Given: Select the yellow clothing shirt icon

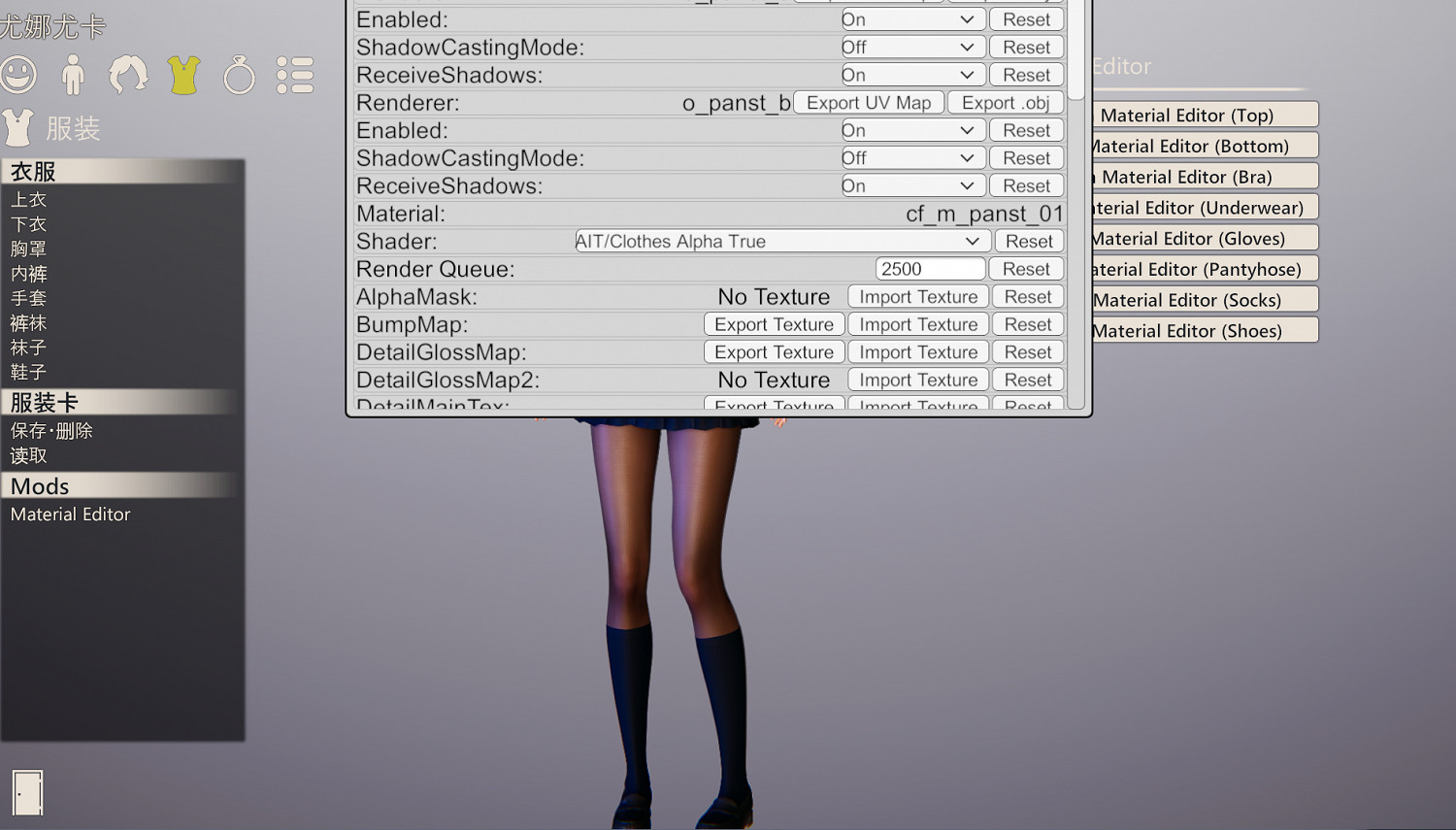Looking at the screenshot, I should [183, 75].
